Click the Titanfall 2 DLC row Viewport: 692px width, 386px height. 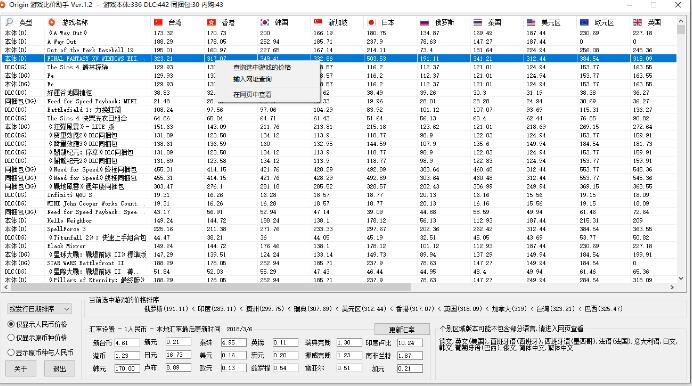click(339, 237)
